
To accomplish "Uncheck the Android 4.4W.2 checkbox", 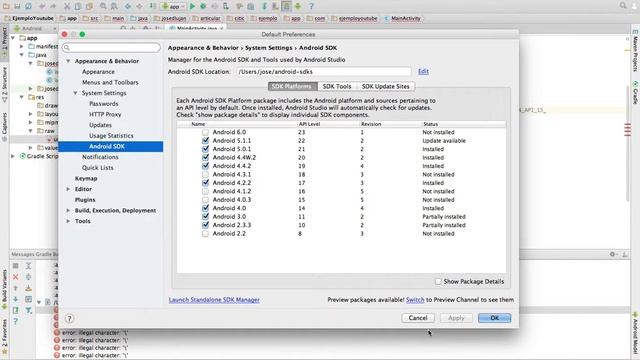I will tap(205, 158).
